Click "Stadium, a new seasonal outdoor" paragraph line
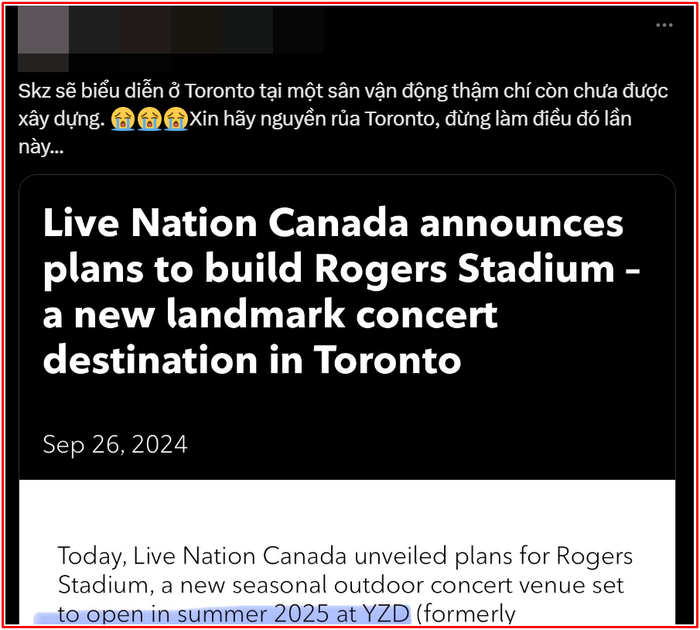 [345, 585]
